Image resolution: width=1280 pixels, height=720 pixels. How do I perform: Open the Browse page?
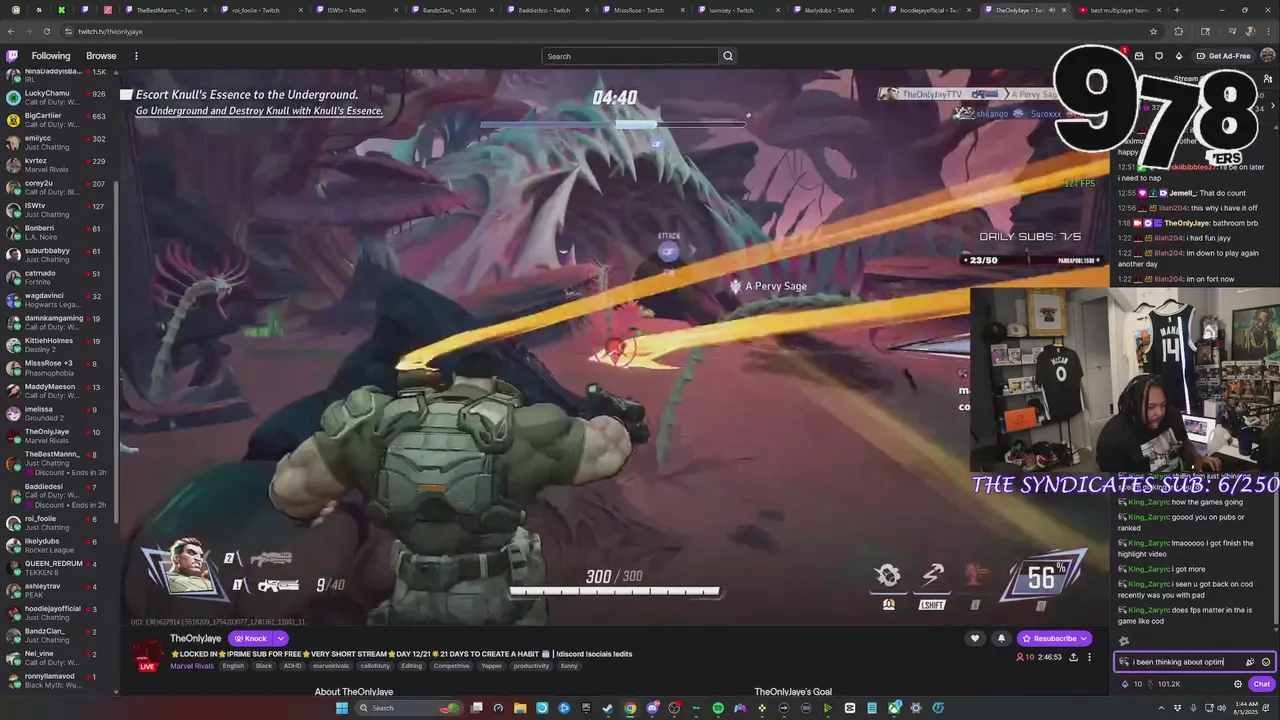pos(101,56)
